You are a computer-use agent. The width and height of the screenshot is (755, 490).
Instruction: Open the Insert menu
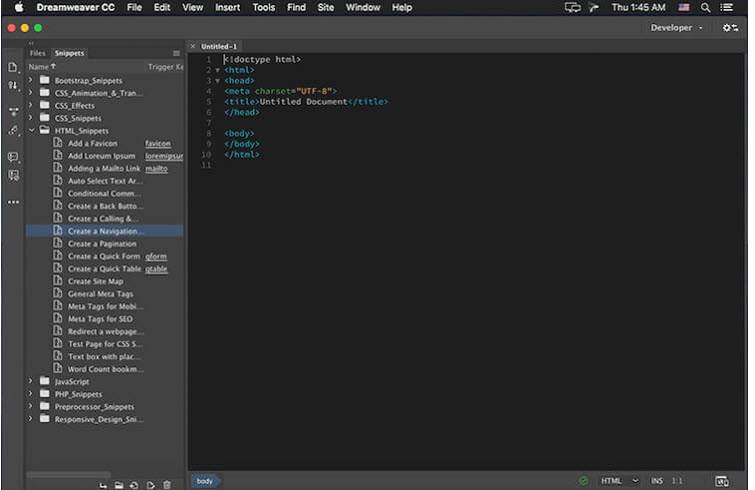(x=227, y=7)
